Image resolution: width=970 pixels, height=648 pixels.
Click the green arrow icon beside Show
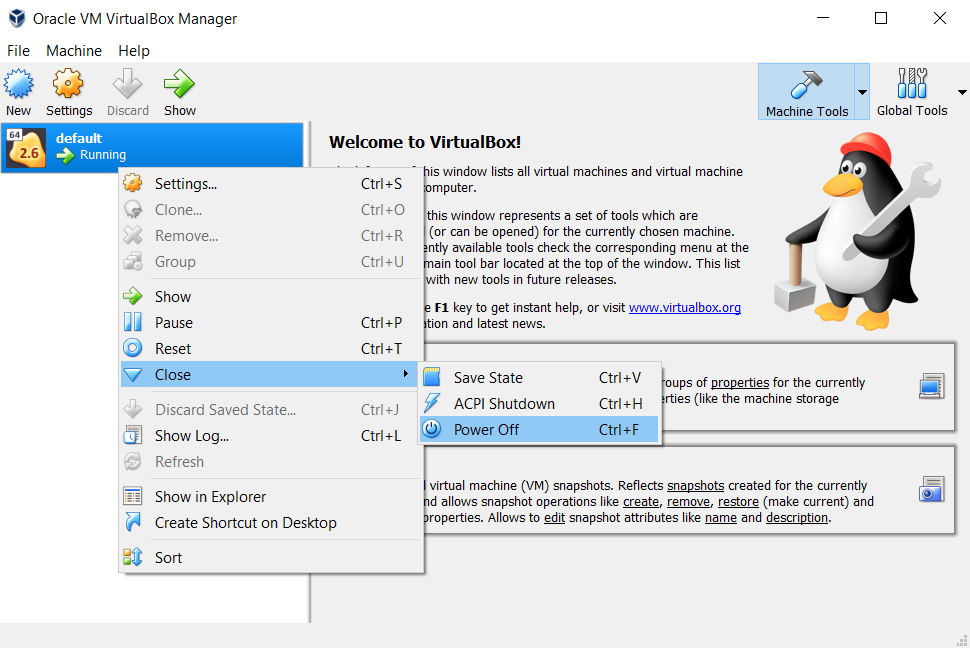pos(132,296)
